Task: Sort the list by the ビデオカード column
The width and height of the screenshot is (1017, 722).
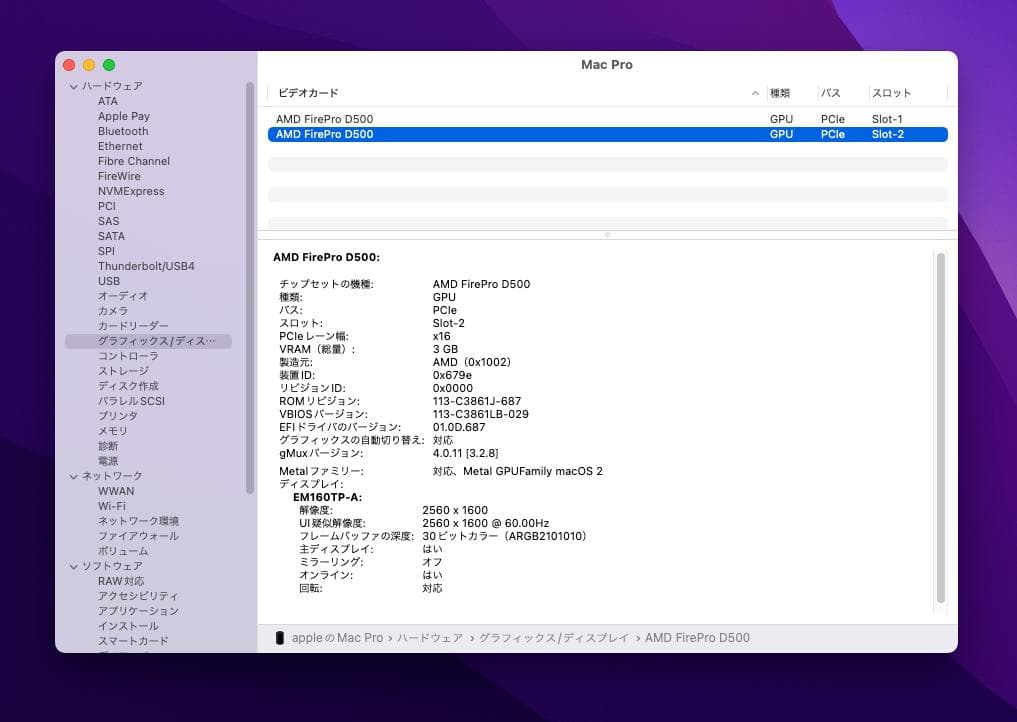Action: (308, 92)
